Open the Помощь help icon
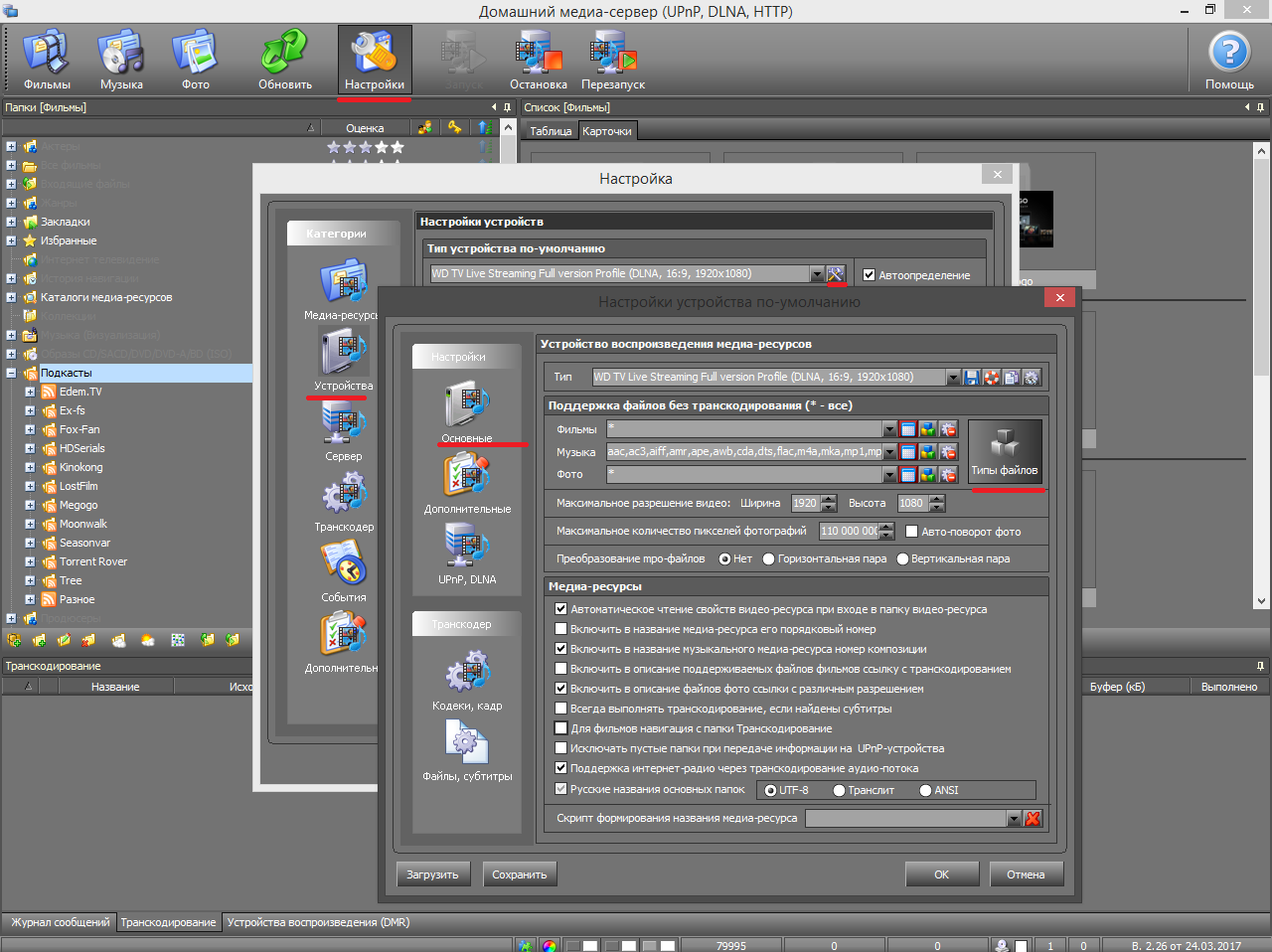Image resolution: width=1272 pixels, height=952 pixels. [1229, 60]
